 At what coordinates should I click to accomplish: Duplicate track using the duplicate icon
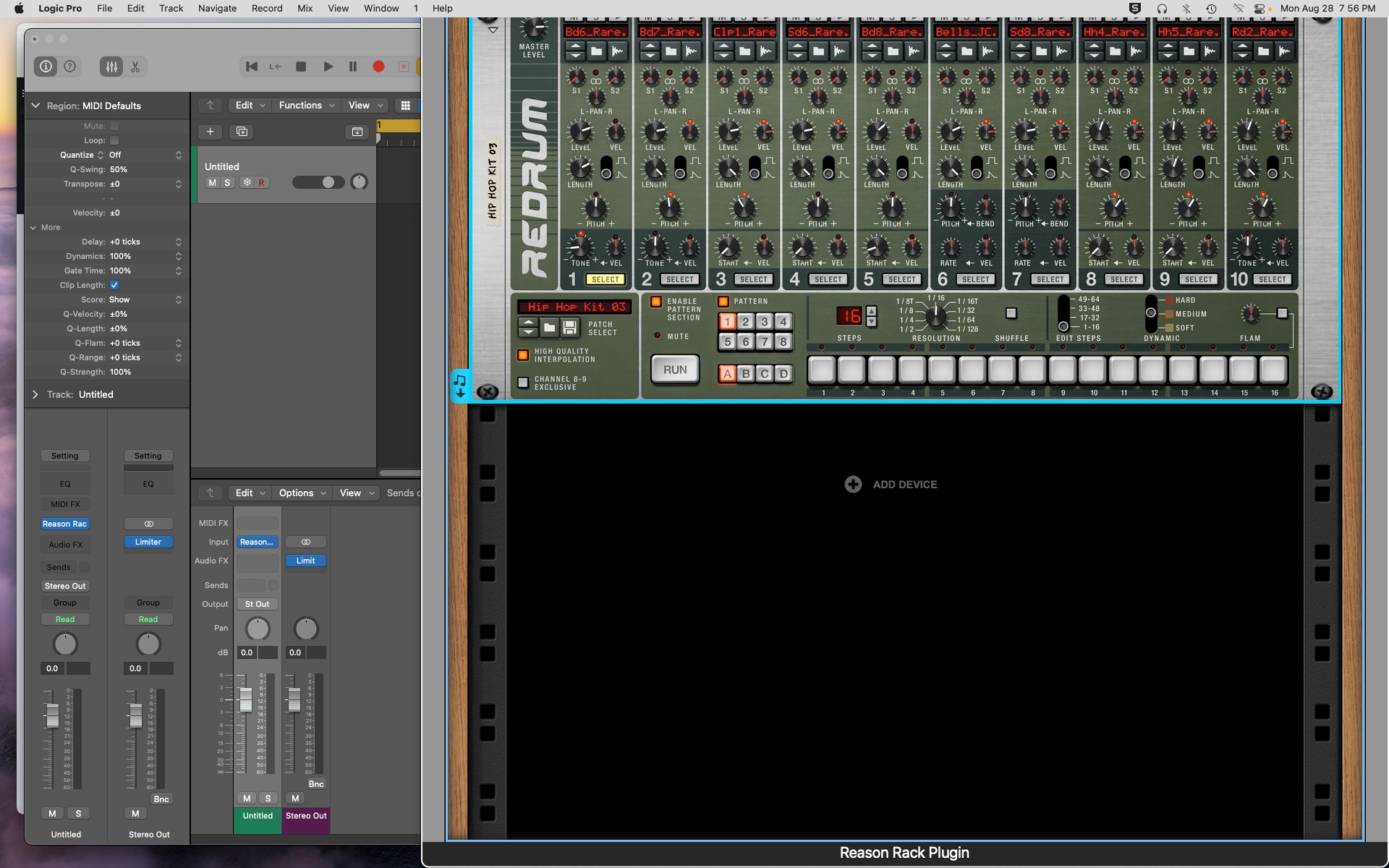(x=242, y=132)
